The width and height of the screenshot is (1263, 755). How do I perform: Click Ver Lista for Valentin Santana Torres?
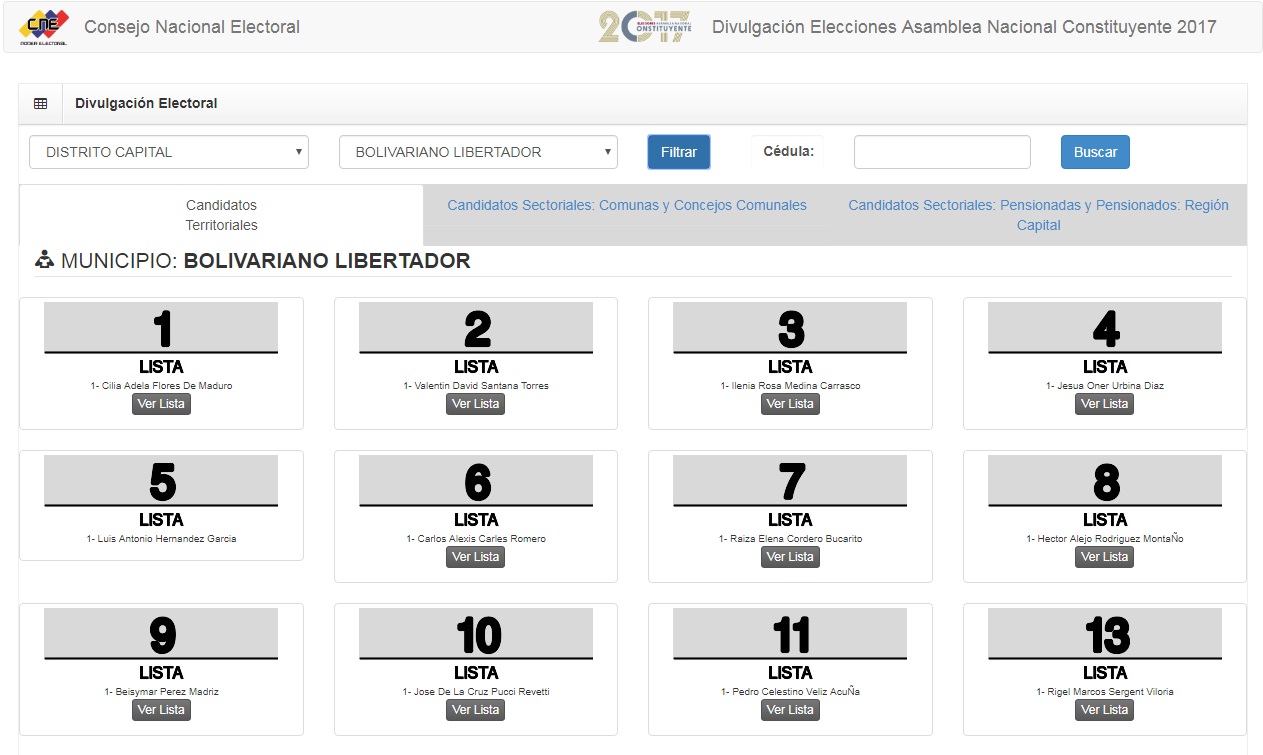(x=475, y=404)
